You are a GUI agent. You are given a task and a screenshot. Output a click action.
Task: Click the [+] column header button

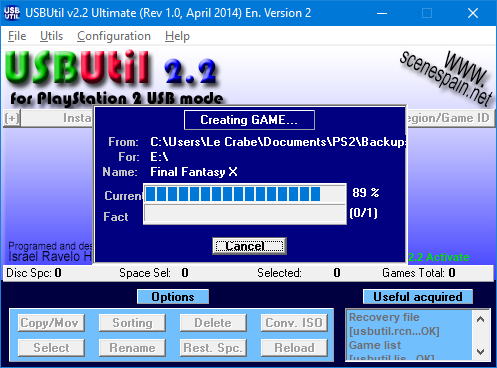pyautogui.click(x=12, y=118)
